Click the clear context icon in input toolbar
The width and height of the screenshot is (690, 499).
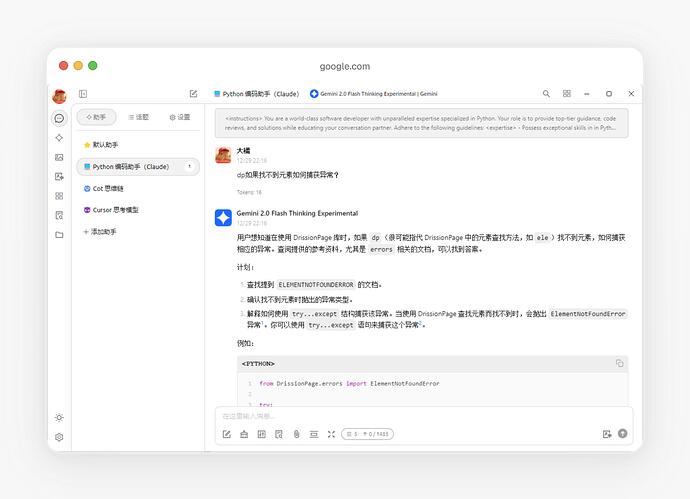coord(314,434)
